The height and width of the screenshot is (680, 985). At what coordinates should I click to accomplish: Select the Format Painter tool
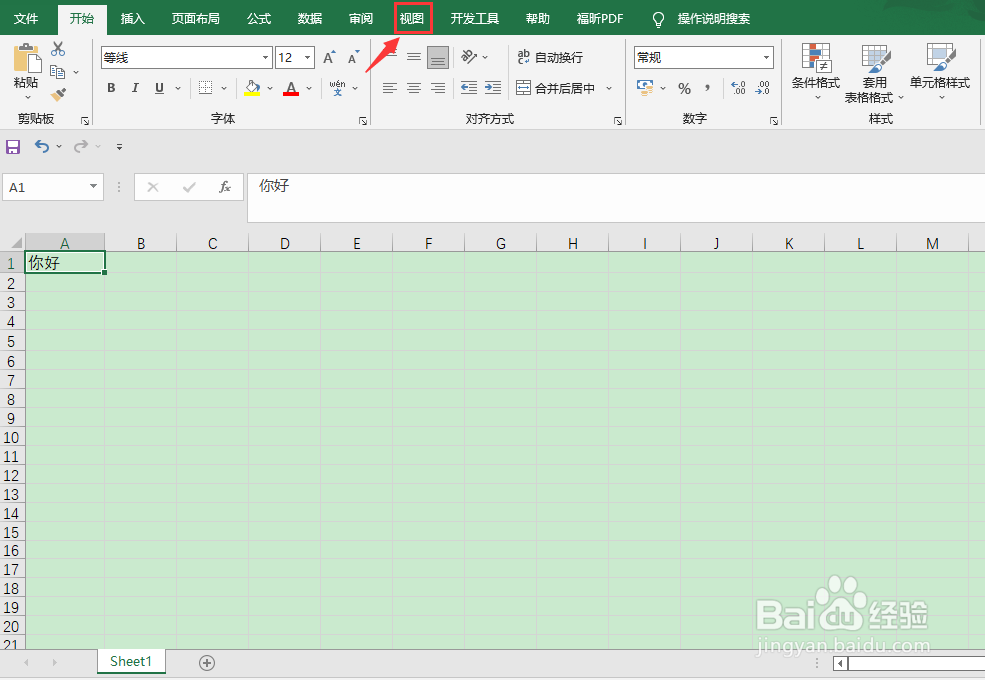tap(60, 94)
